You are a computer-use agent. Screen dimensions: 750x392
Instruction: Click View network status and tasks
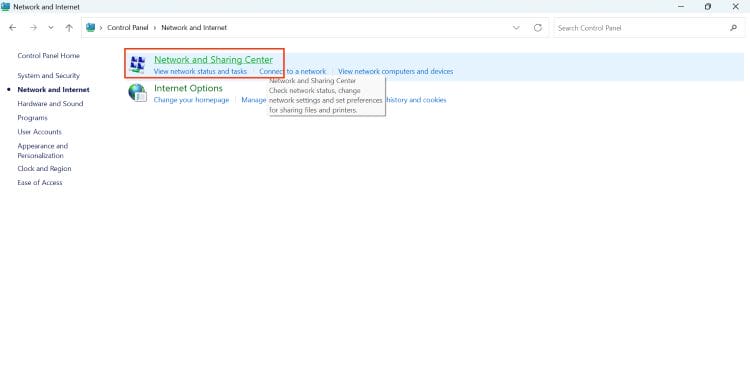(200, 71)
